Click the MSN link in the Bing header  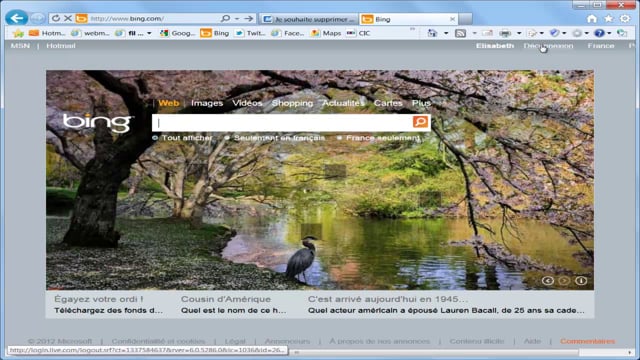click(x=20, y=46)
